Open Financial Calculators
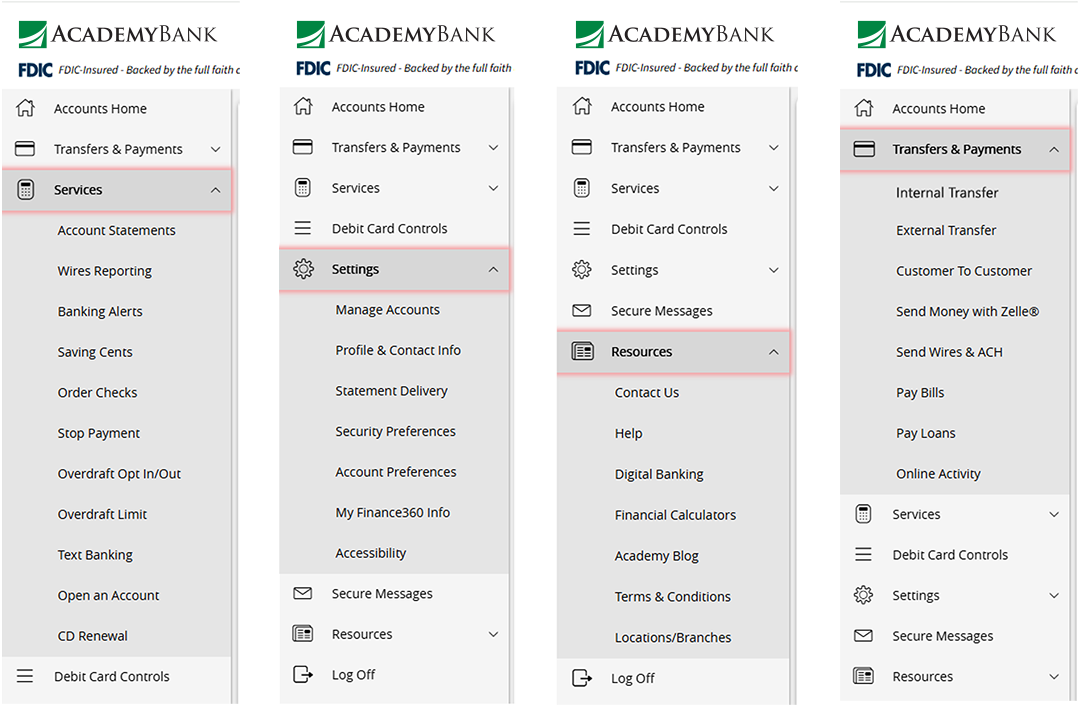The height and width of the screenshot is (707, 1080). pyautogui.click(x=675, y=515)
